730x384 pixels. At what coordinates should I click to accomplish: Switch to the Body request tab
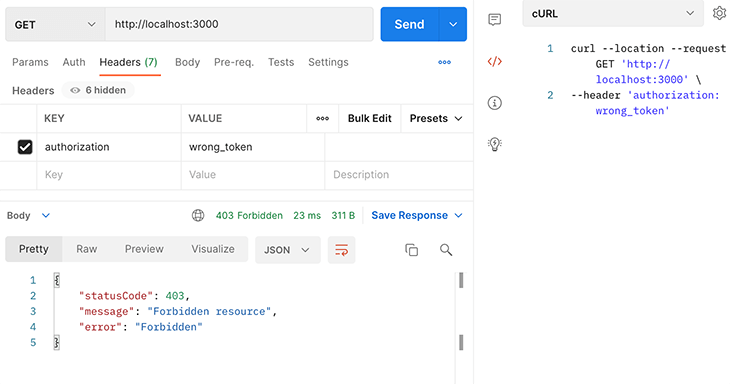(187, 62)
